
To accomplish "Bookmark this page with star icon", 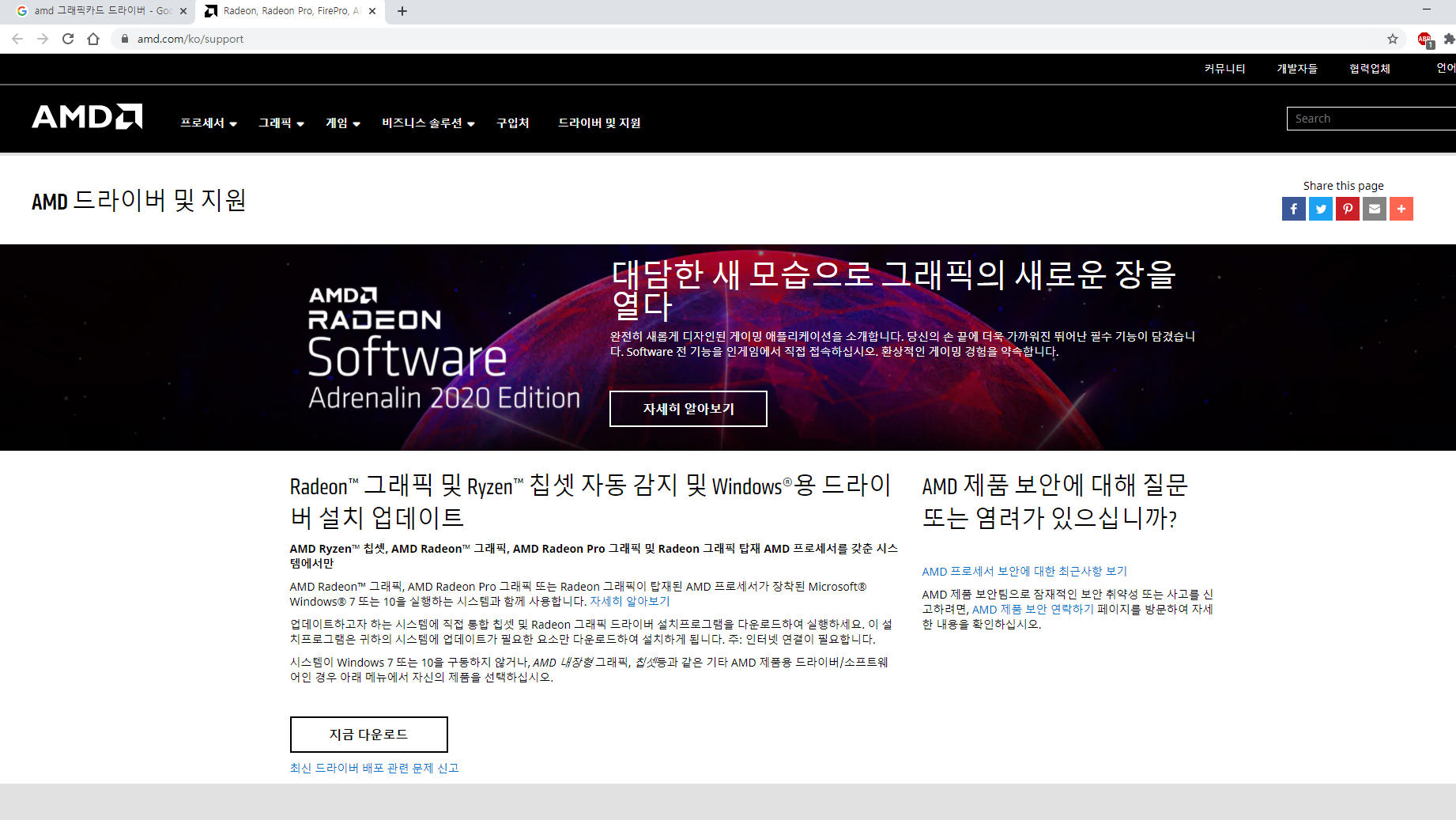I will pos(1393,39).
